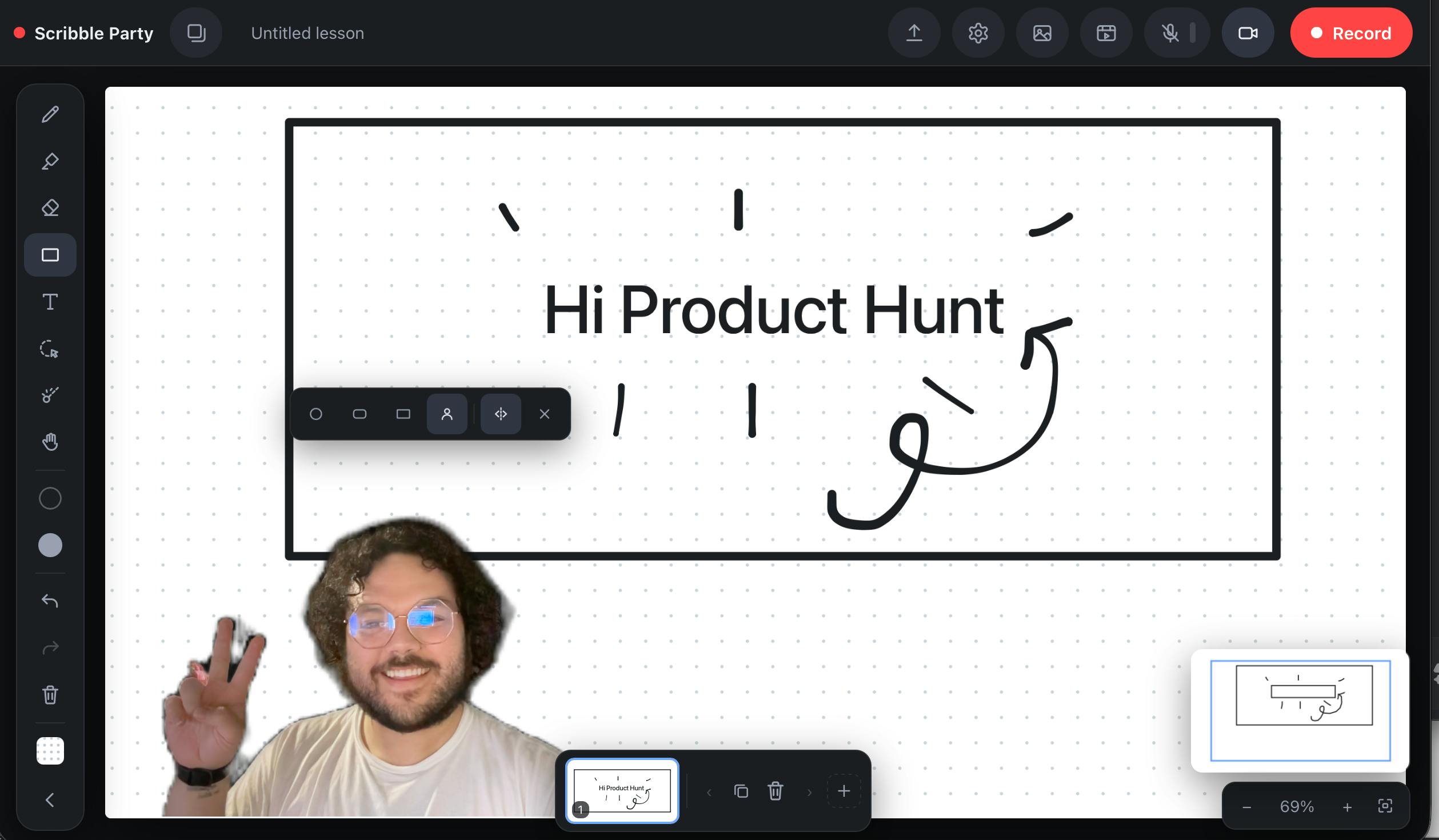
Task: Insert an image using picture icon
Action: (1042, 33)
